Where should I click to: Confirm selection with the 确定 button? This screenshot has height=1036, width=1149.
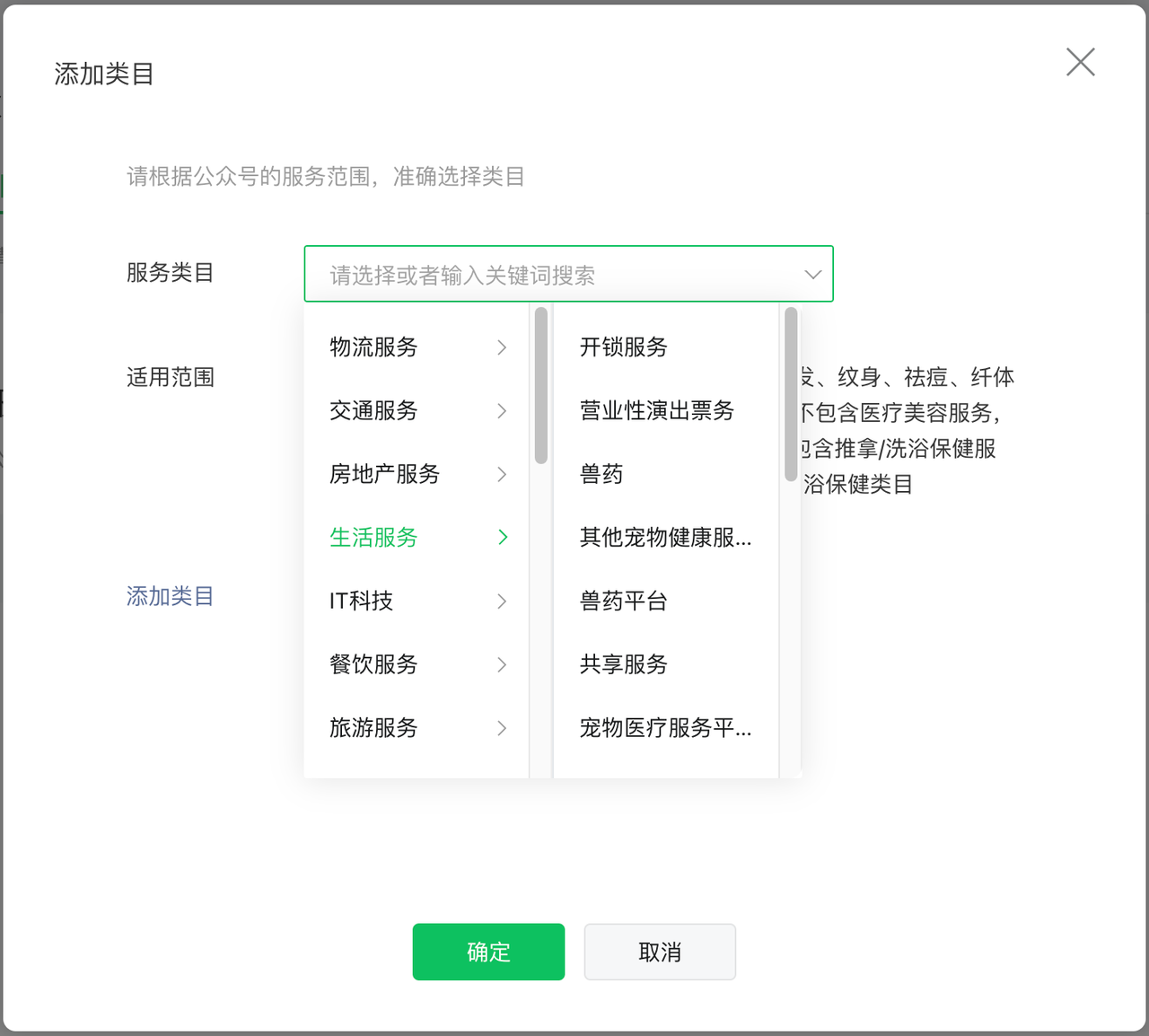488,952
